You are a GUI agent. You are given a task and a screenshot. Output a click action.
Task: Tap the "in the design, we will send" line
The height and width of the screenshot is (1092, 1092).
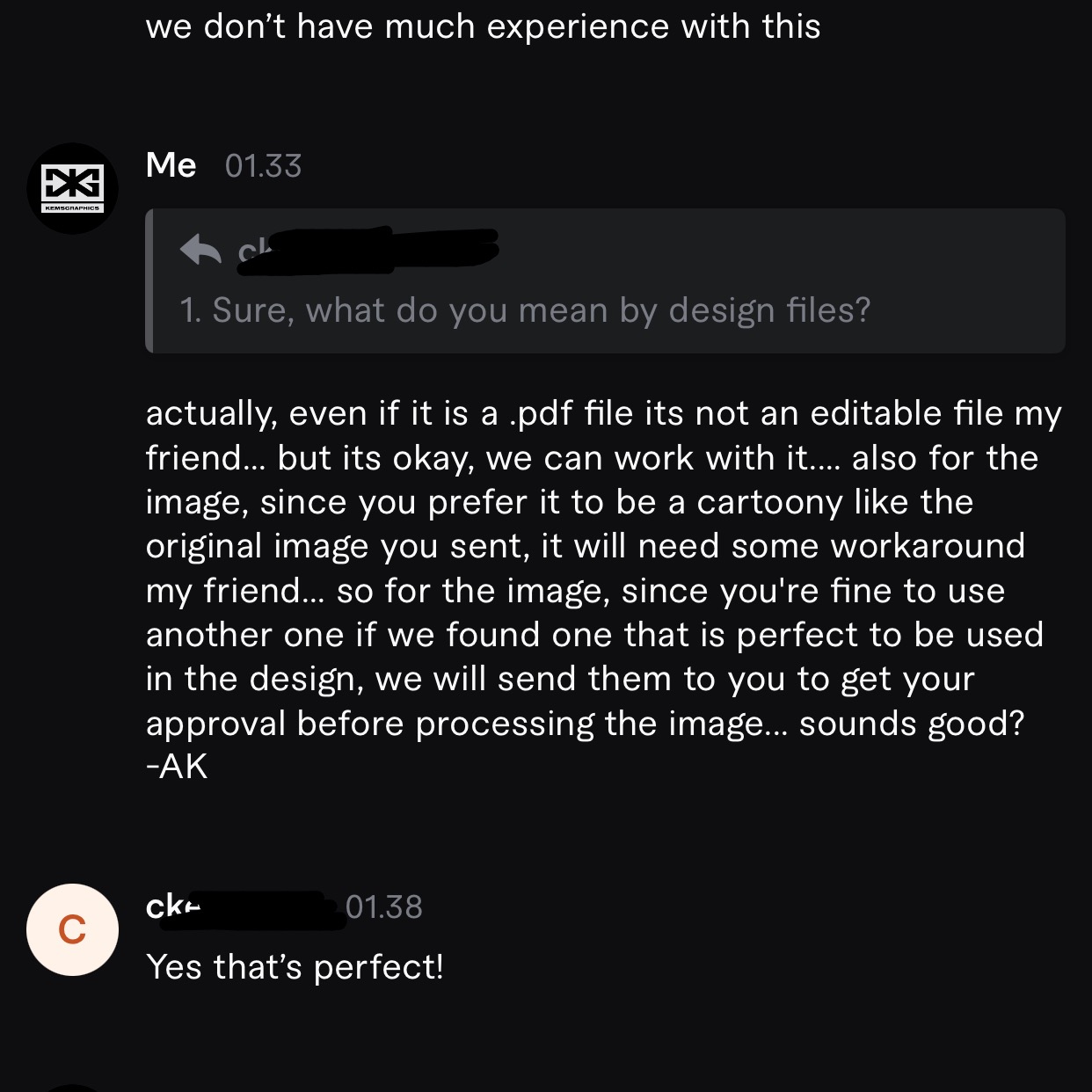561,679
